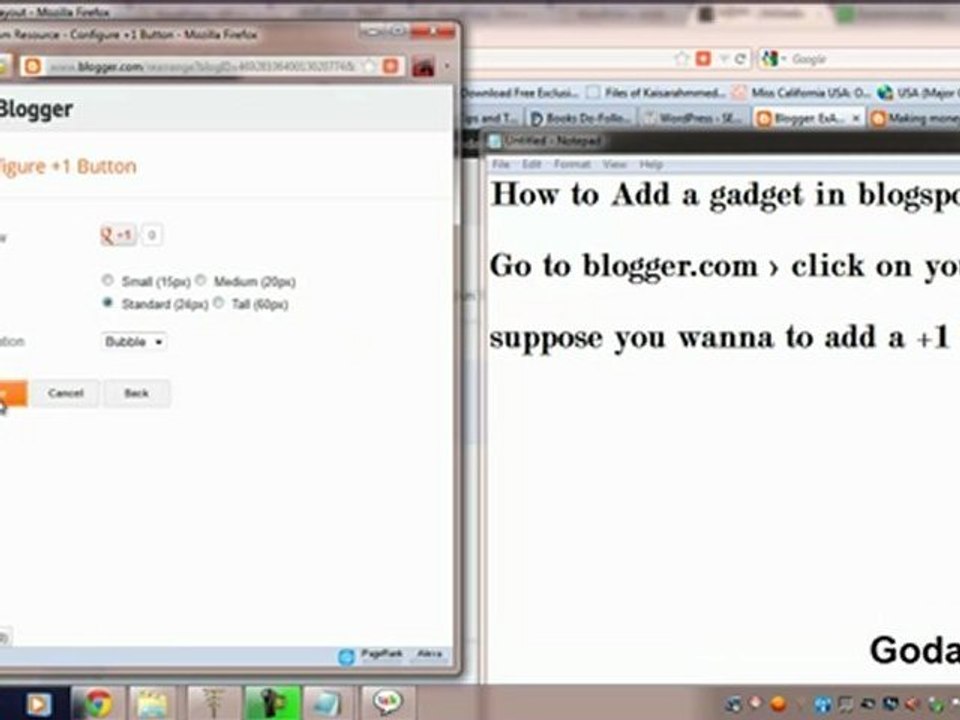Open the View menu in Notepad
This screenshot has height=720, width=960.
coord(614,165)
